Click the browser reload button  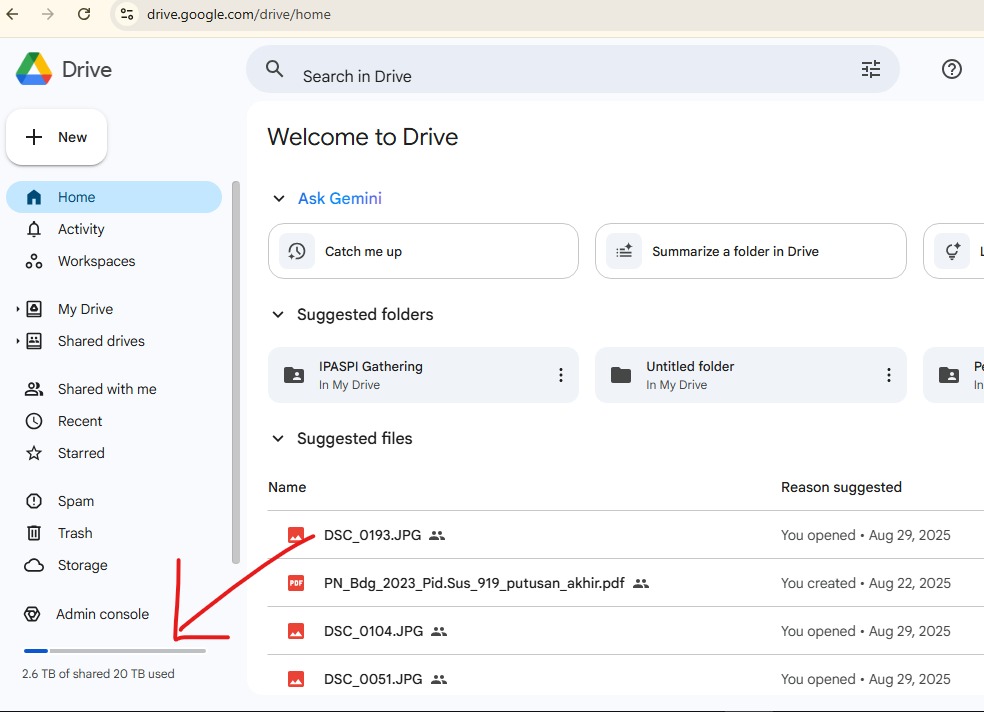click(84, 14)
